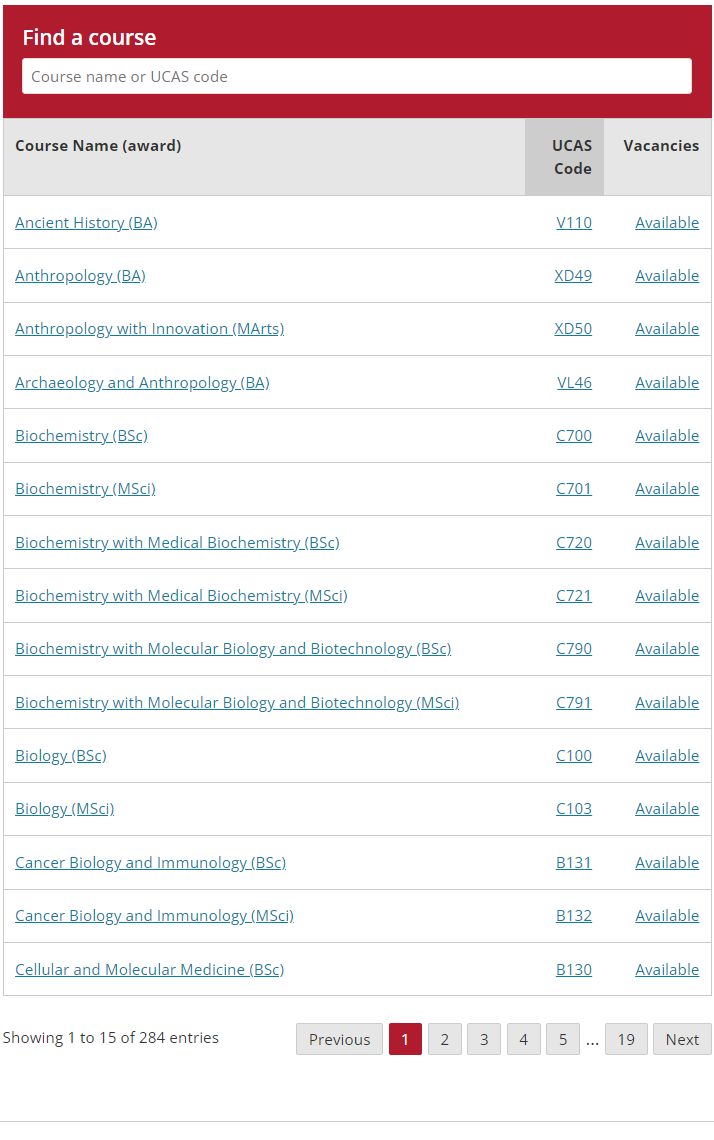Open the Ancient History (BA) course link
This screenshot has width=714, height=1140.
86,222
